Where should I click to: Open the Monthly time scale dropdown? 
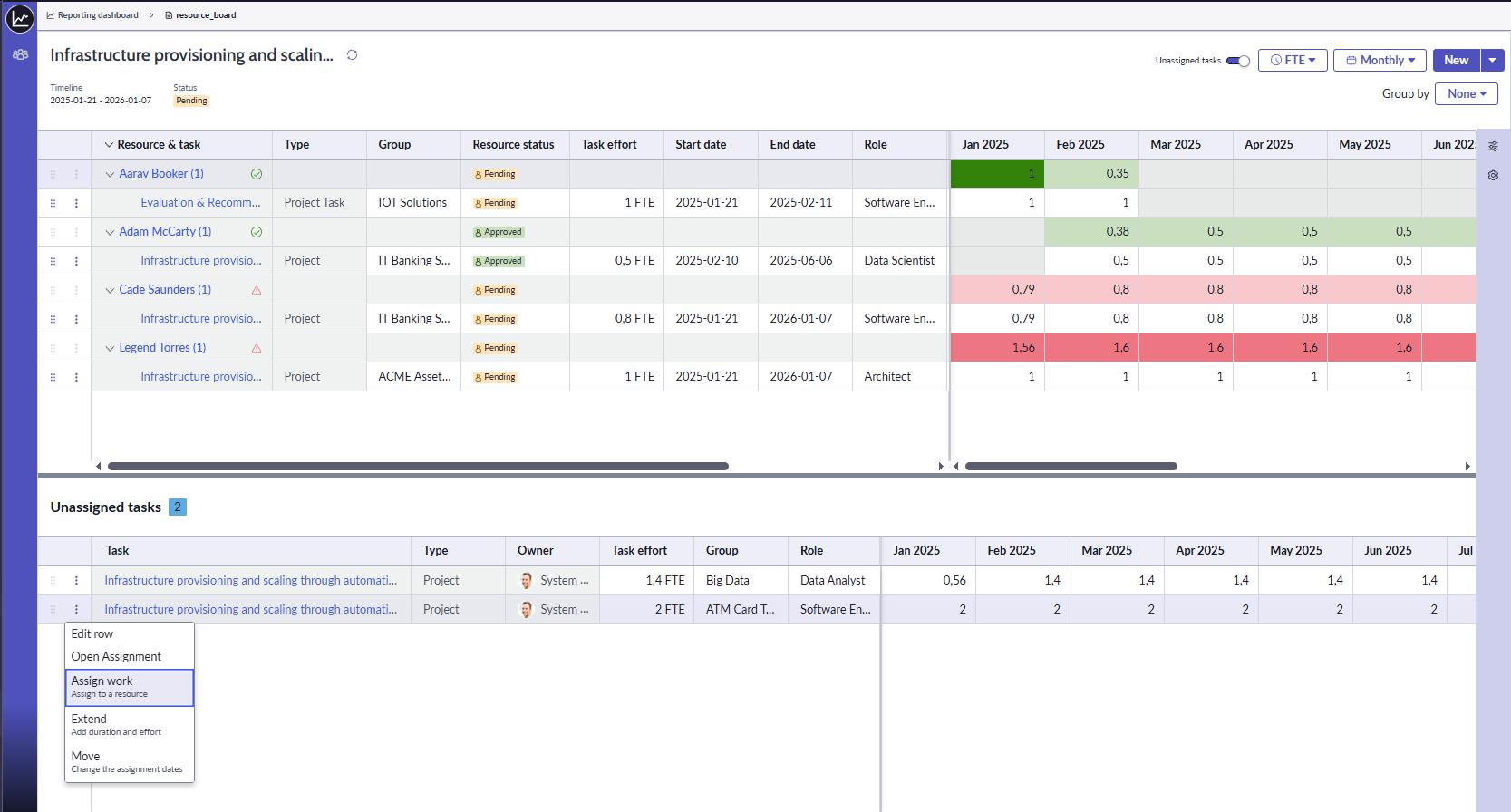[x=1380, y=61]
